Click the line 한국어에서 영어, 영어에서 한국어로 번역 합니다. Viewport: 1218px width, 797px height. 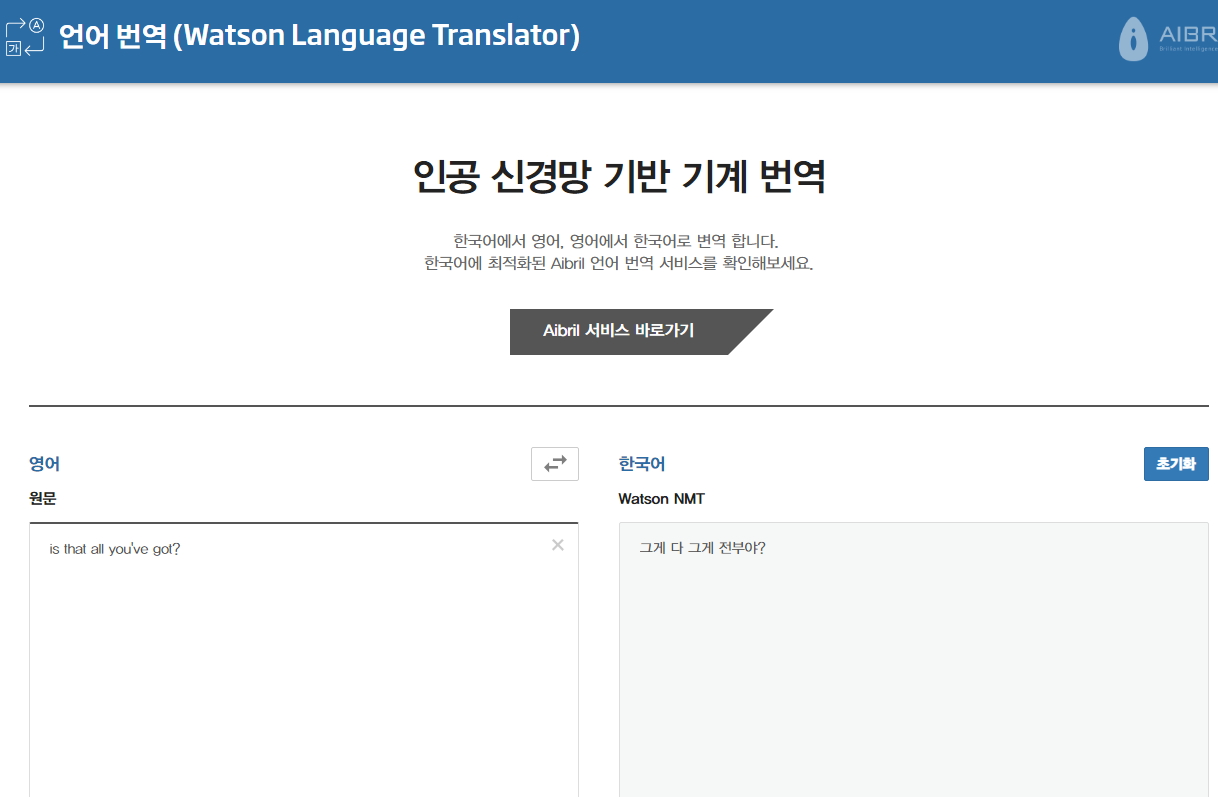[x=616, y=241]
